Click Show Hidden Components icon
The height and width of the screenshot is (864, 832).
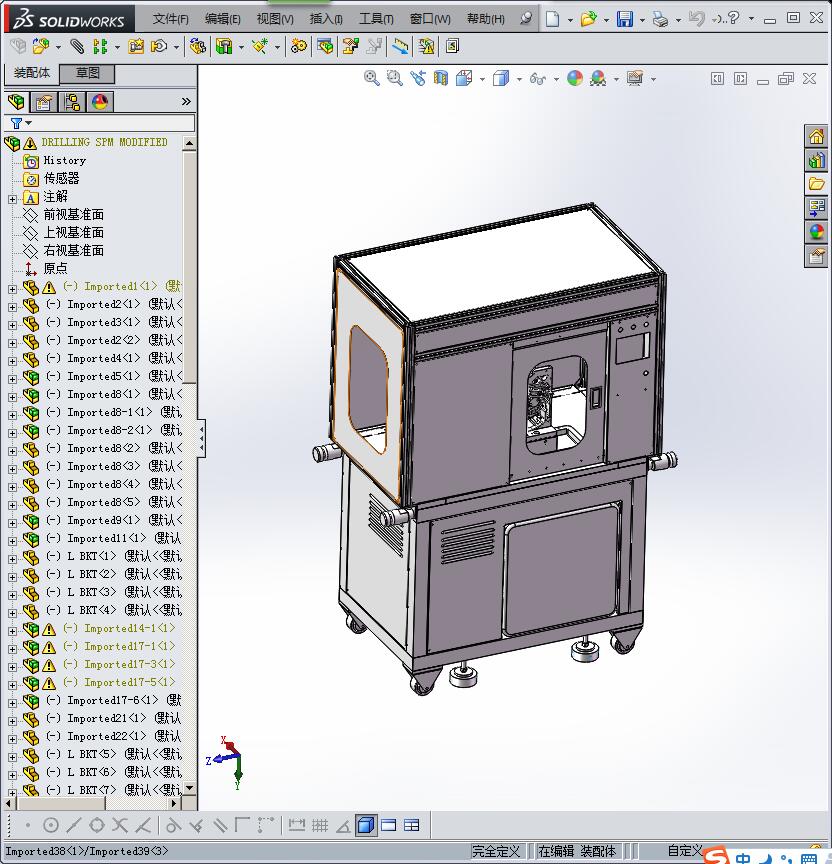(x=197, y=46)
